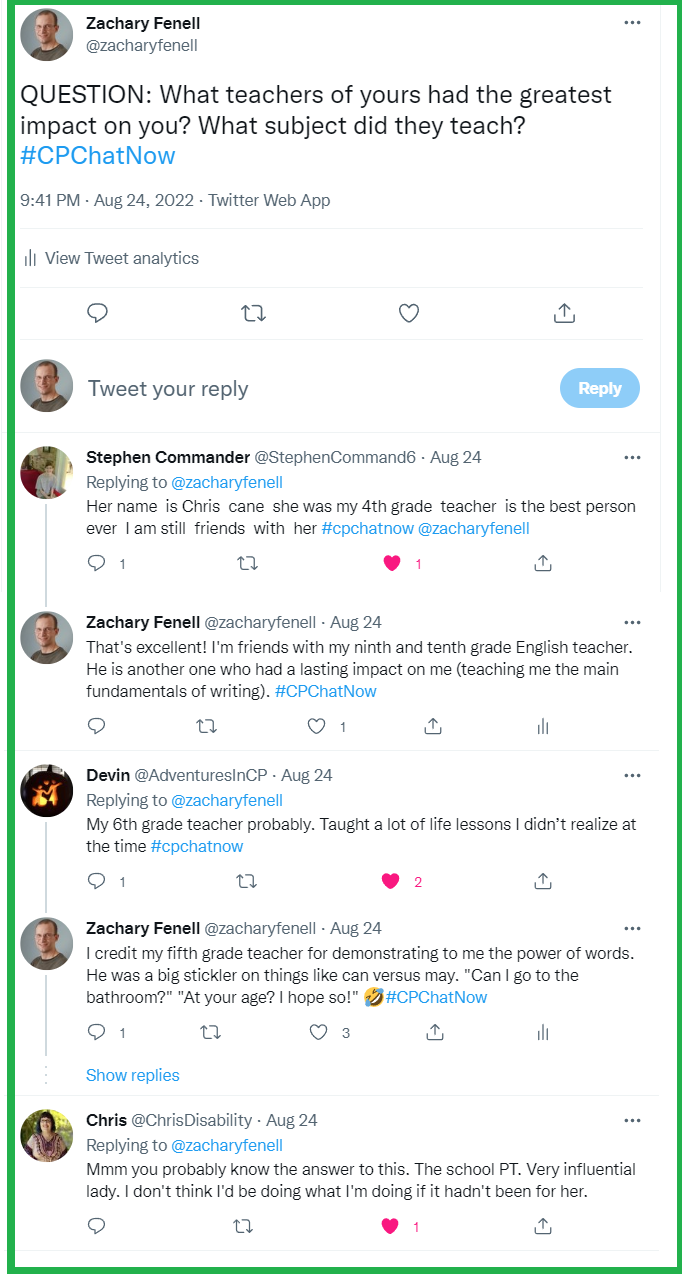
Task: Open more options on Devin's reply
Action: [632, 774]
